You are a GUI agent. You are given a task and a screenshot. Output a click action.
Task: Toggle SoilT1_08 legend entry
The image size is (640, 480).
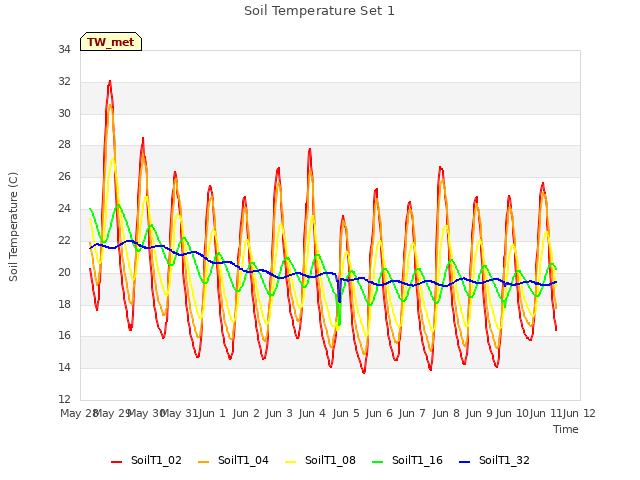[x=320, y=460]
